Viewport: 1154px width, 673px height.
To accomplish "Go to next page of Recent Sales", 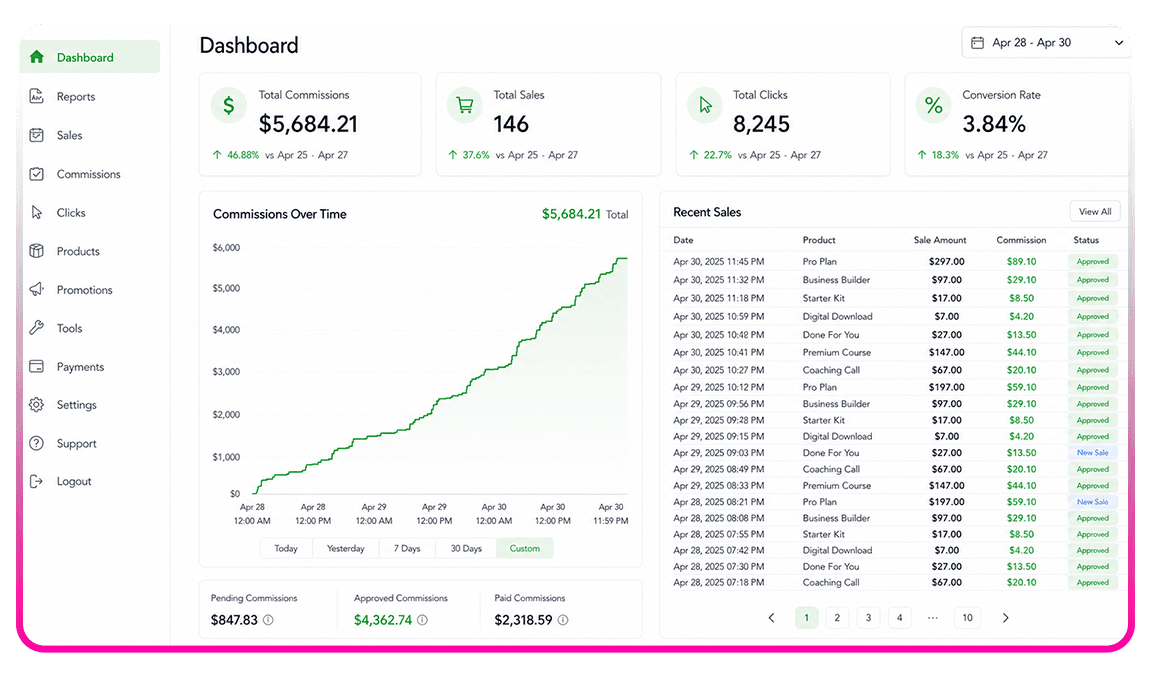I will pos(1005,618).
